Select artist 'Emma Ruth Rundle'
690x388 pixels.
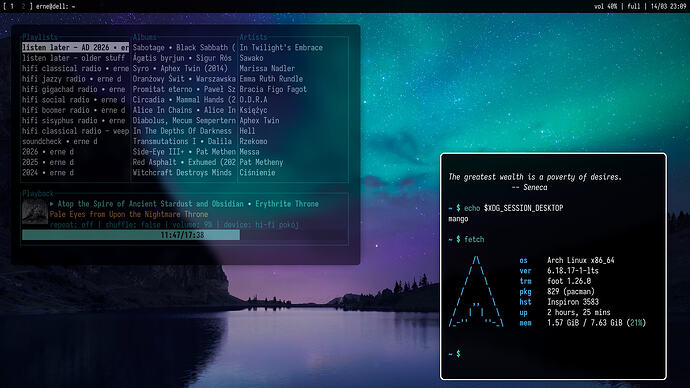(271, 79)
